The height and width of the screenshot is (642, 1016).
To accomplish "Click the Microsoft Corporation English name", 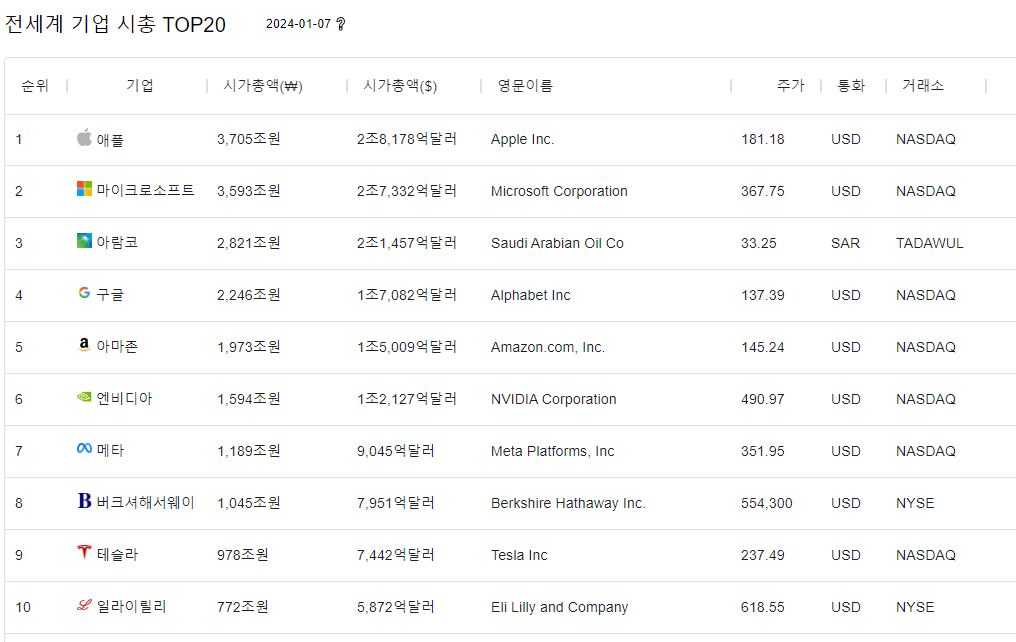I will [559, 191].
